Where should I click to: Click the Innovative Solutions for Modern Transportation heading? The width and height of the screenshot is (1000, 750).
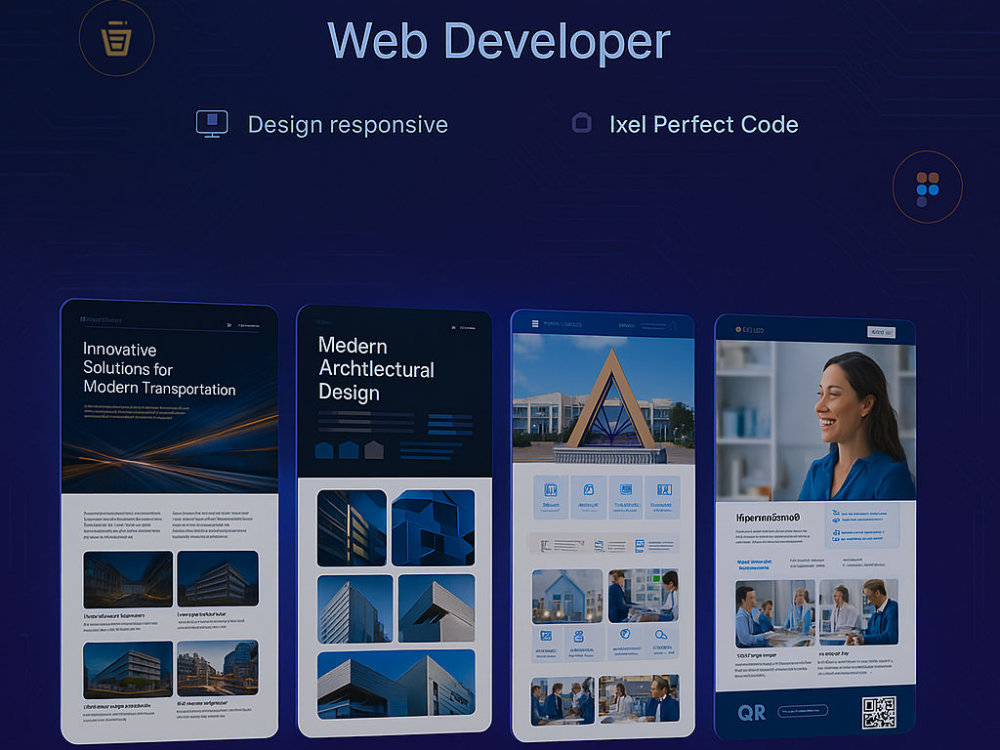159,369
